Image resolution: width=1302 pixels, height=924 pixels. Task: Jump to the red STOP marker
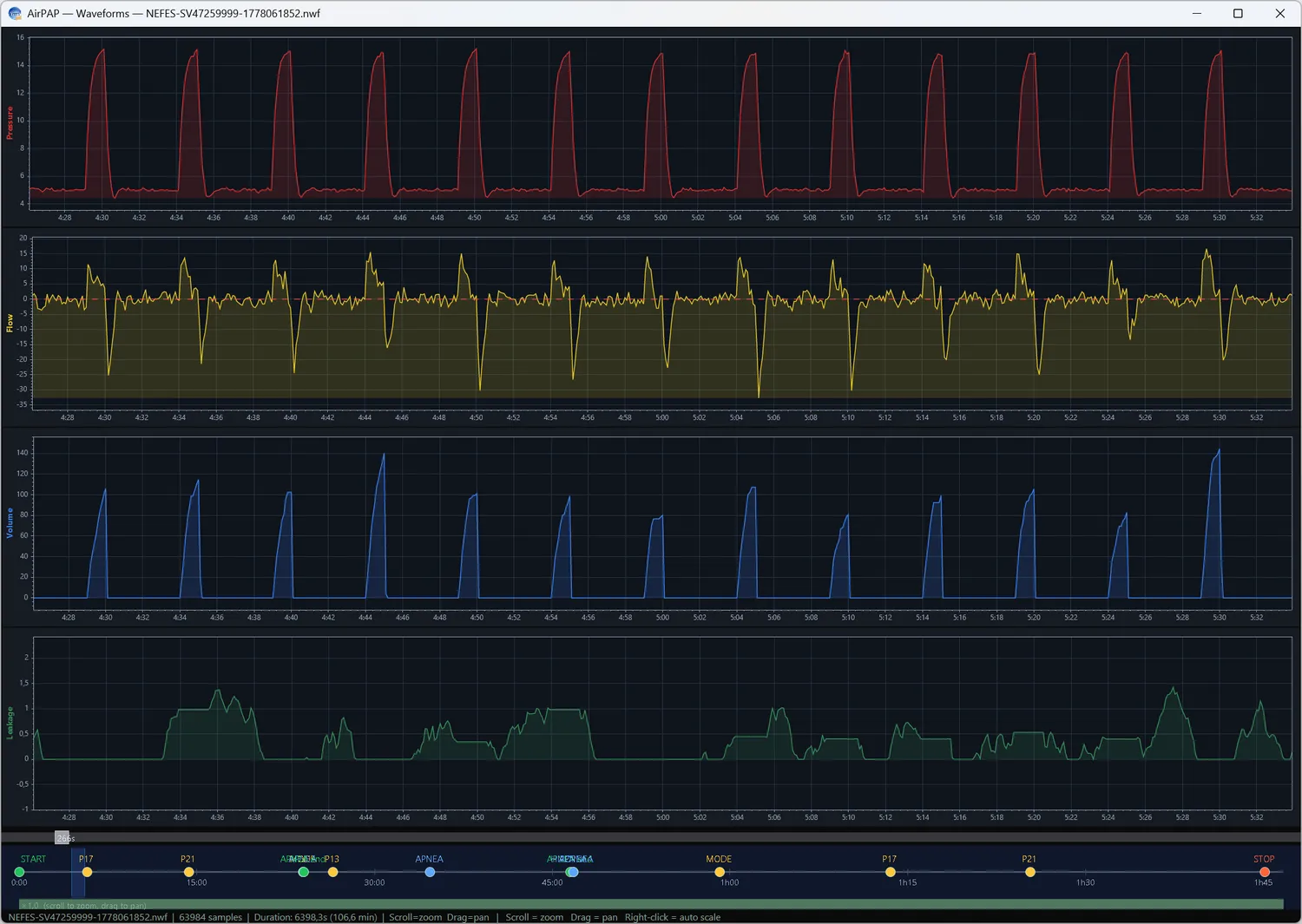[x=1265, y=872]
